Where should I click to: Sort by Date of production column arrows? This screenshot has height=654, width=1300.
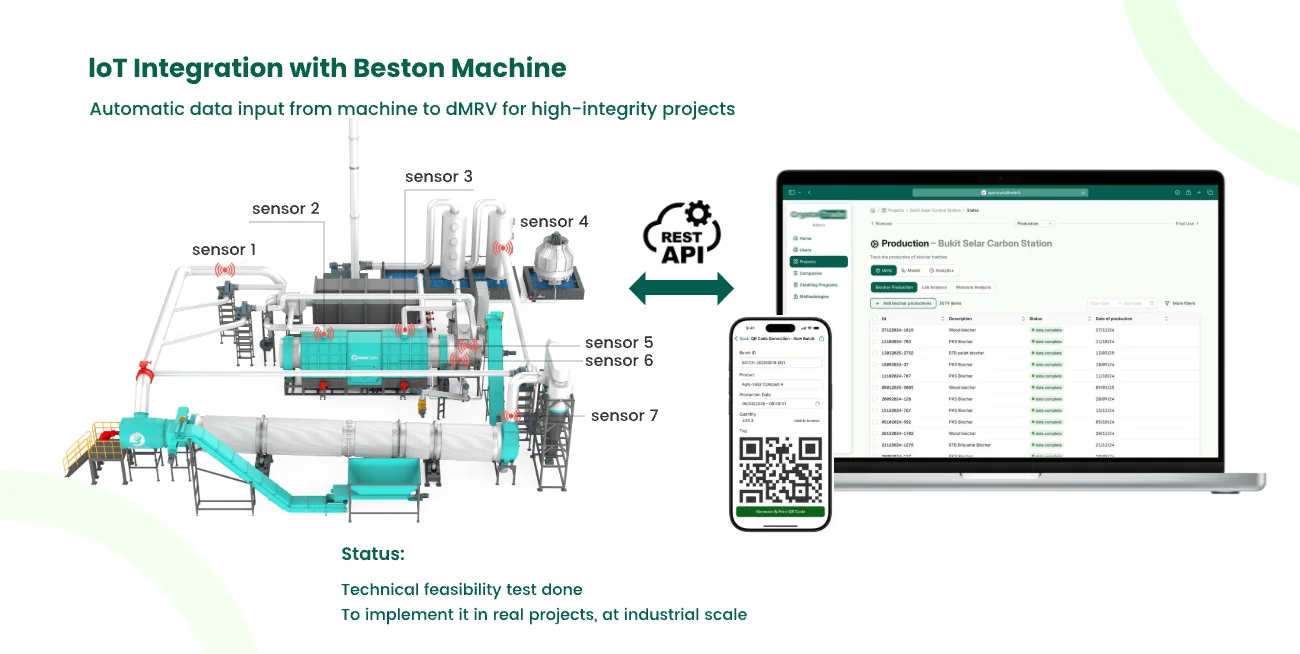point(1166,318)
